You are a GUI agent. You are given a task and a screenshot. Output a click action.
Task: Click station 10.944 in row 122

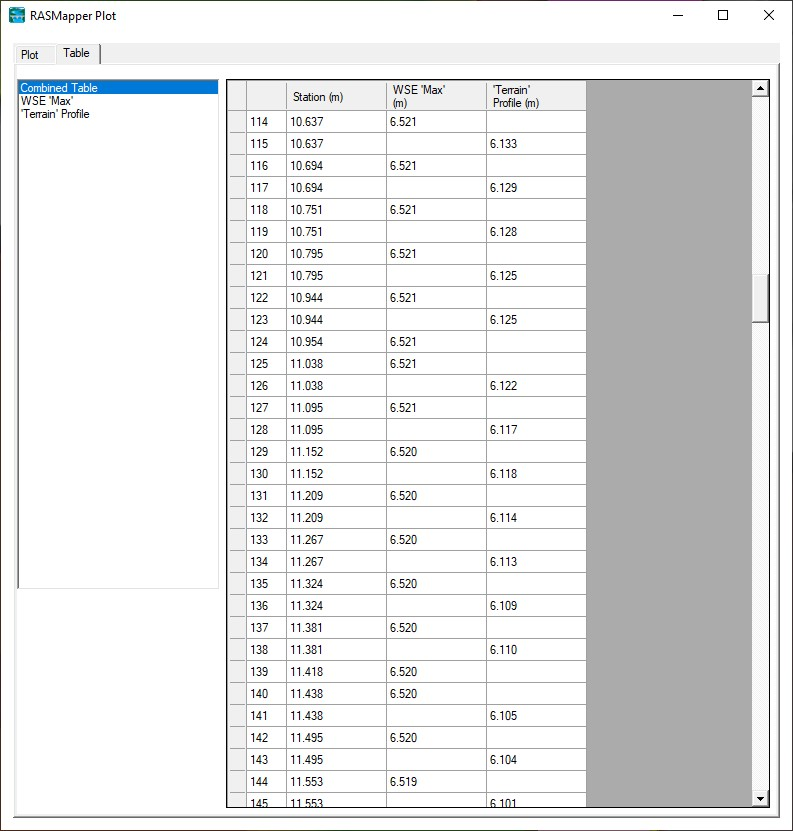(x=336, y=298)
